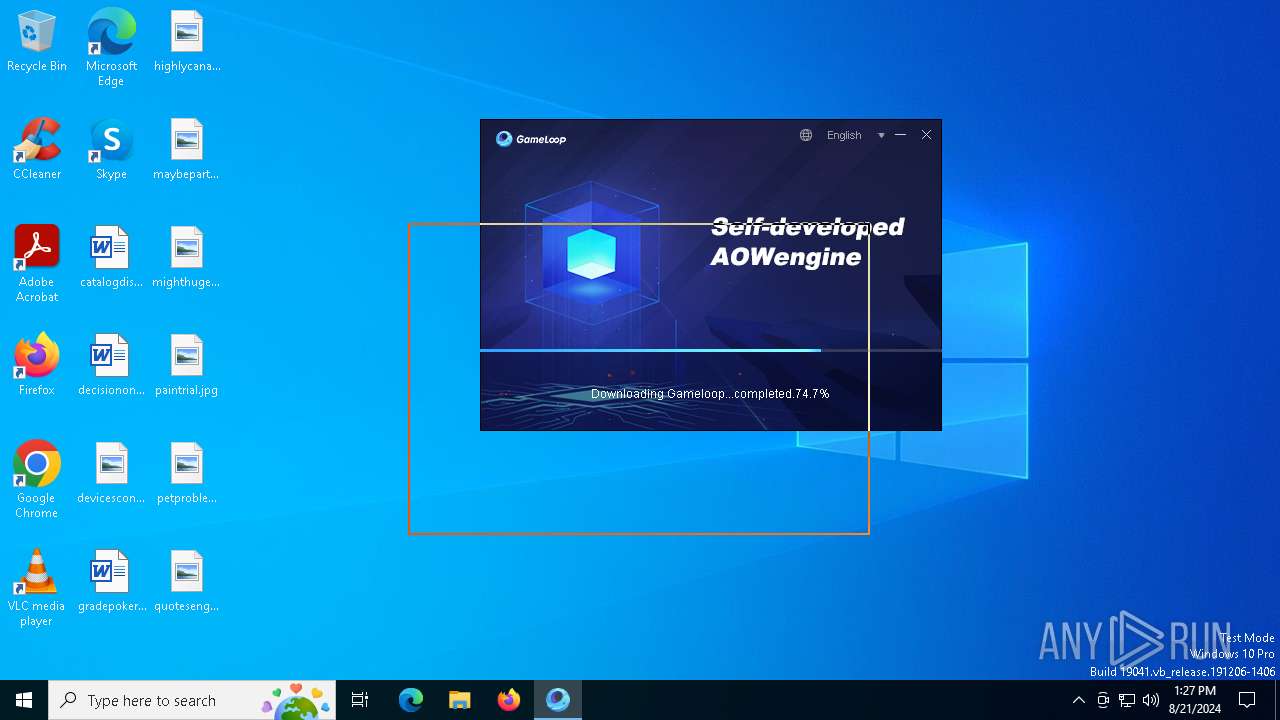Viewport: 1280px width, 720px height.
Task: Select paintrial.jpg file icon
Action: pyautogui.click(x=187, y=366)
